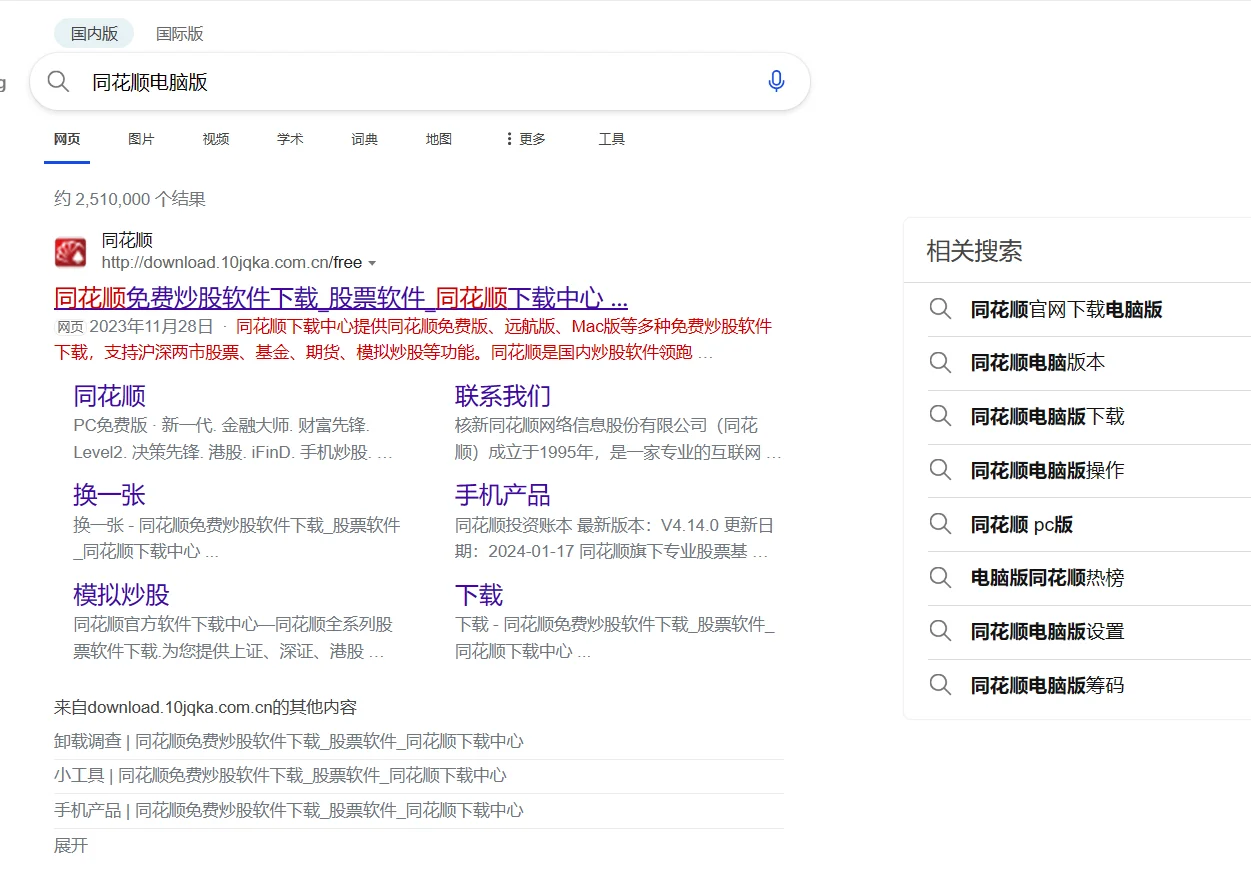
Task: Click 展开 to expand more site results
Action: [x=72, y=845]
